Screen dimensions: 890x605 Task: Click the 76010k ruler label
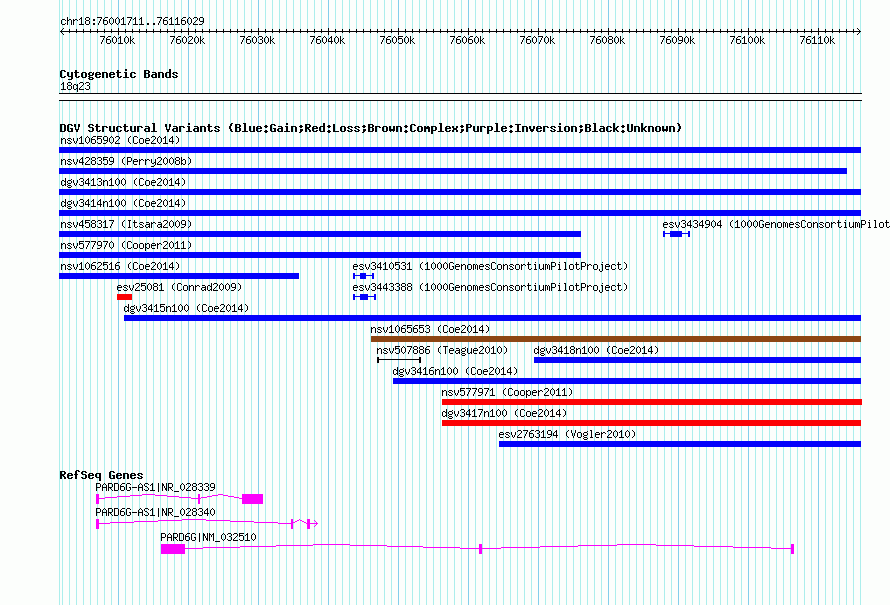coord(117,40)
